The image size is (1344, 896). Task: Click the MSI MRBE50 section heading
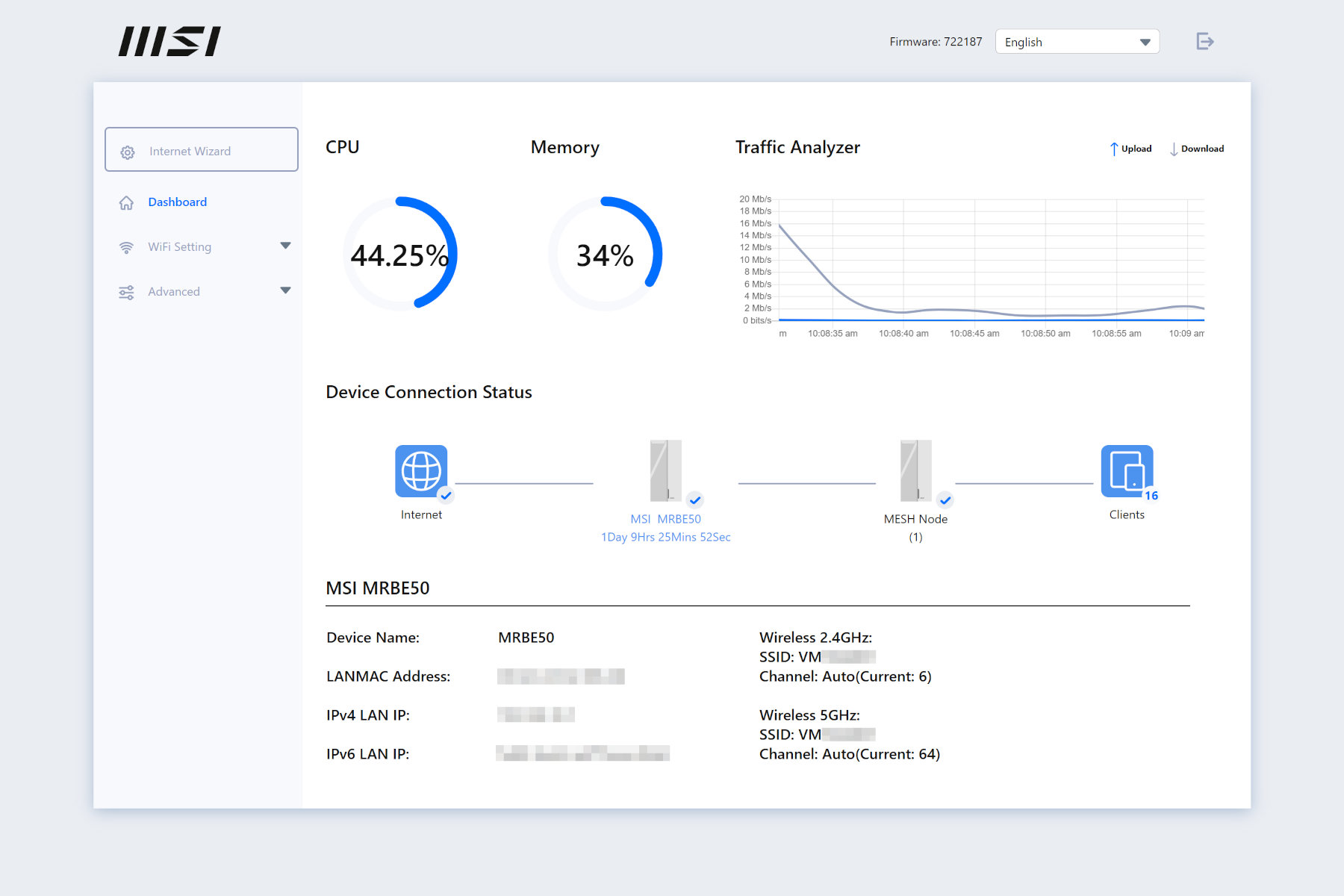[x=377, y=588]
